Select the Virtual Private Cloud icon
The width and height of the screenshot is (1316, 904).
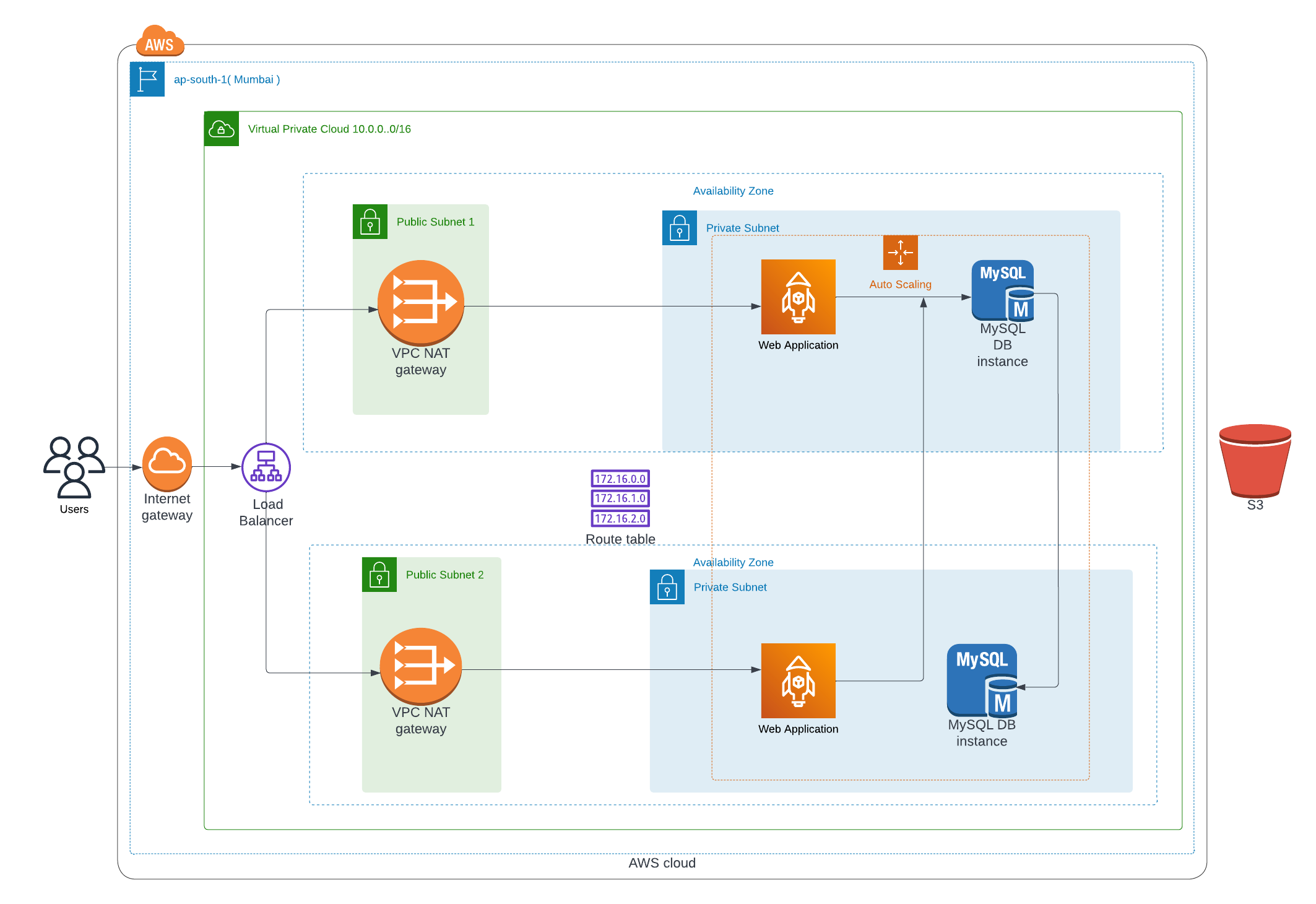221,129
